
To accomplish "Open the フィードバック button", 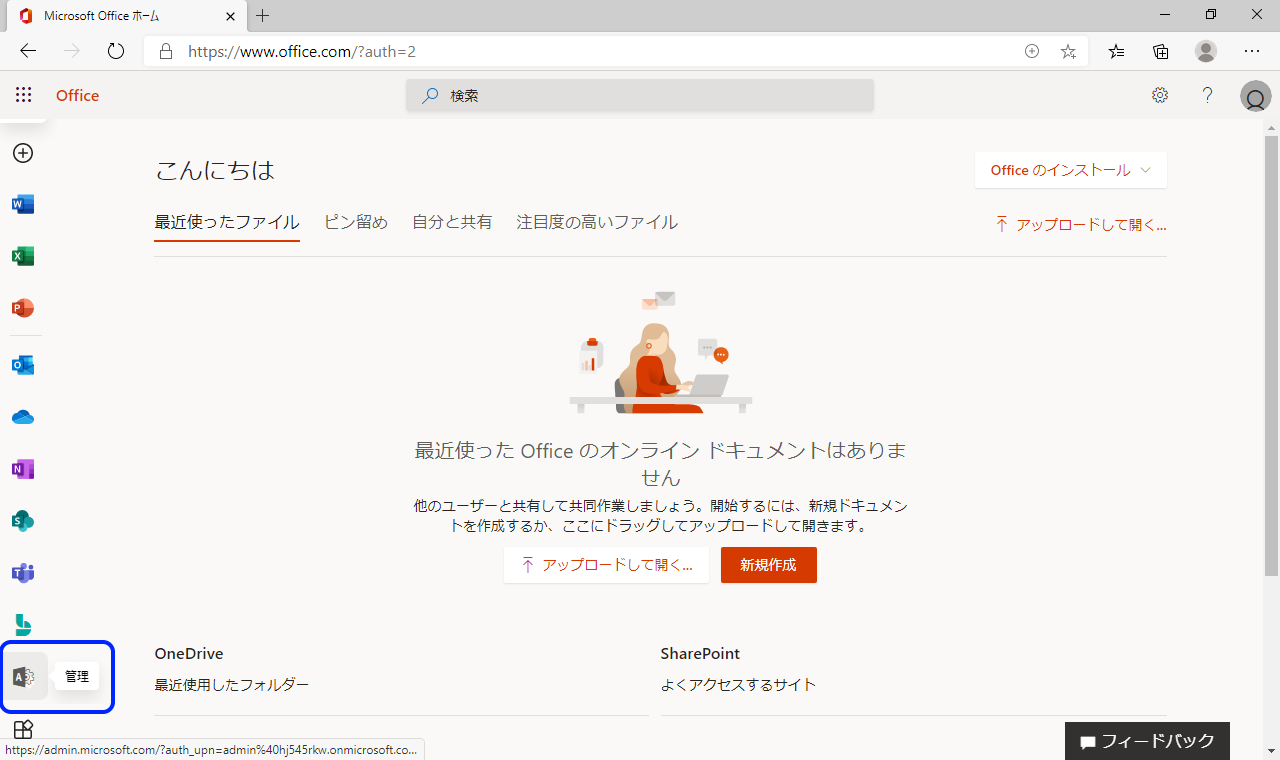I will [x=1147, y=741].
